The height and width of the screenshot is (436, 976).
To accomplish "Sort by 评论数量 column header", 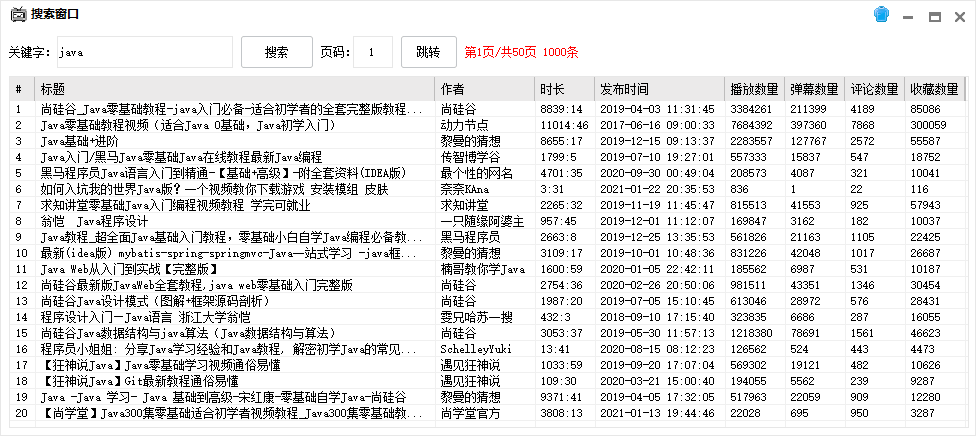I will pos(874,88).
